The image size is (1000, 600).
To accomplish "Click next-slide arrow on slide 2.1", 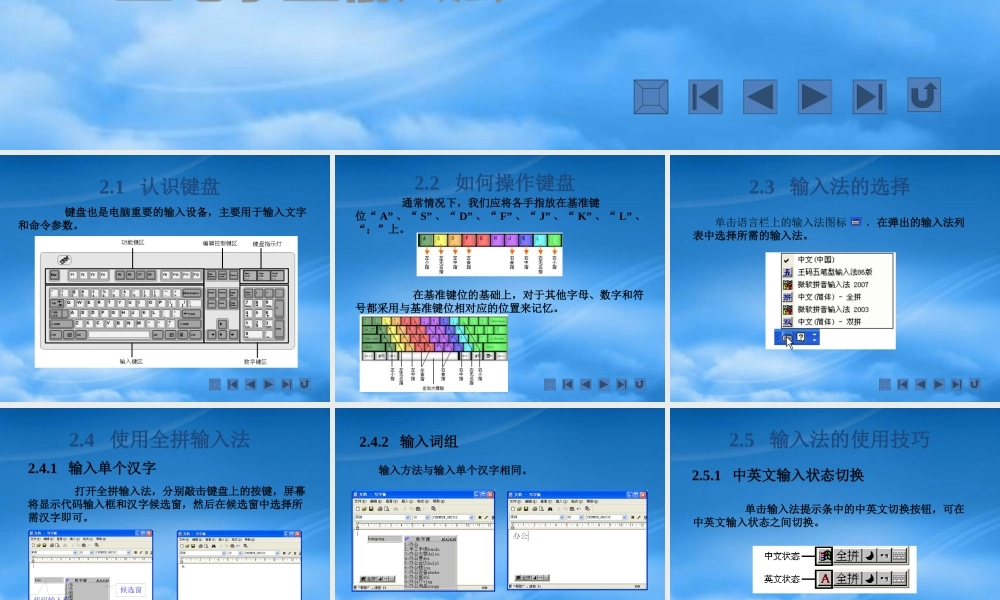I will point(268,384).
